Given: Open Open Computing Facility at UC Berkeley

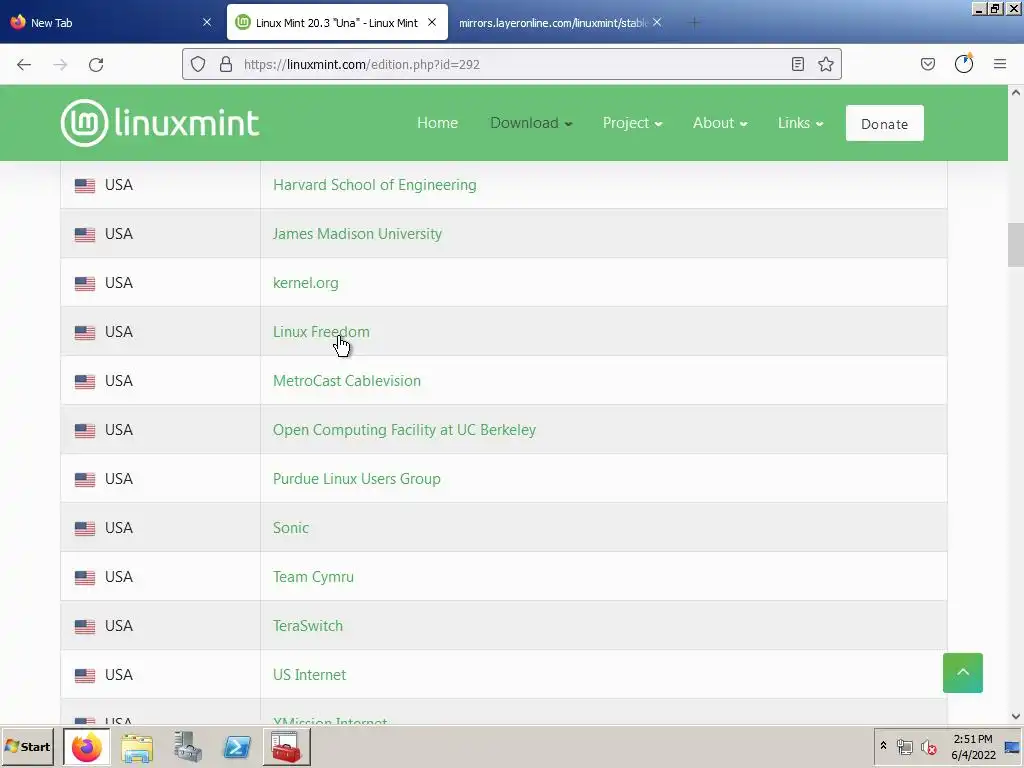Looking at the screenshot, I should (404, 430).
